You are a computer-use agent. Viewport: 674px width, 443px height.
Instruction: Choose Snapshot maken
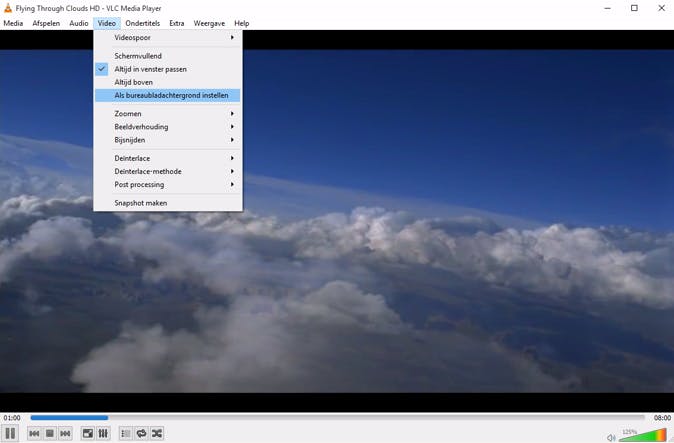168,203
